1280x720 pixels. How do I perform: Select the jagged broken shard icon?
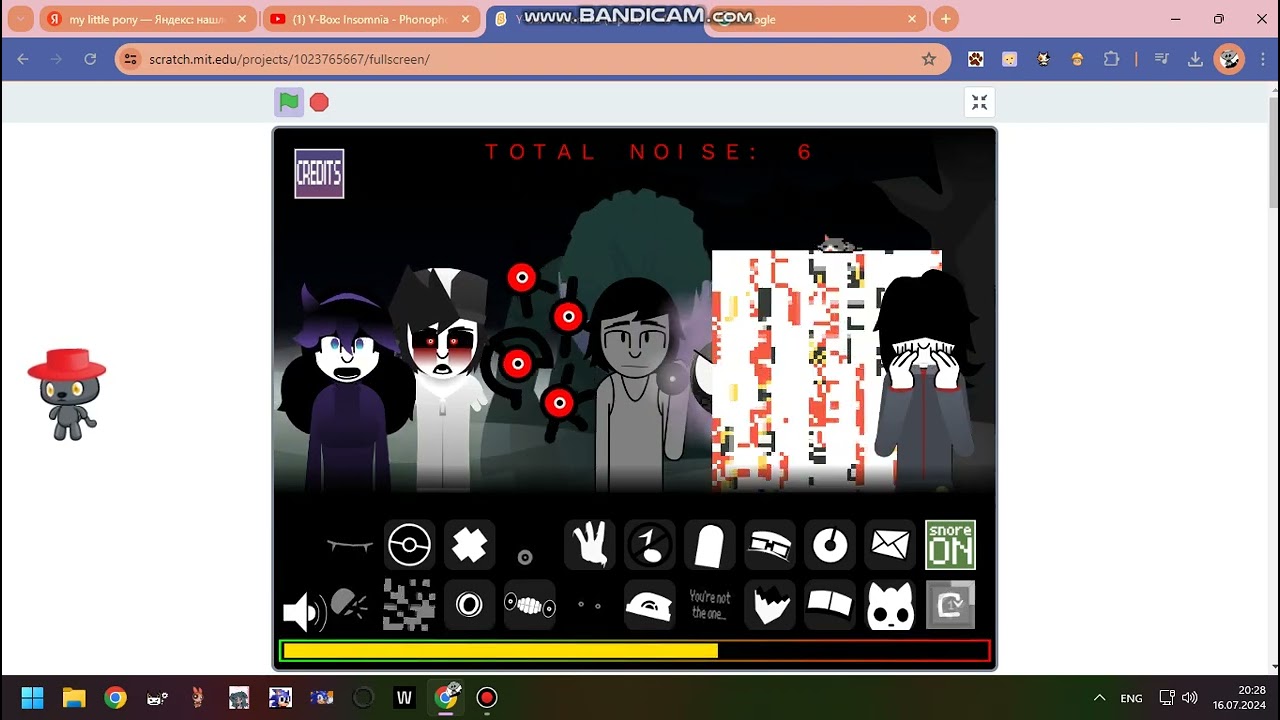click(770, 605)
